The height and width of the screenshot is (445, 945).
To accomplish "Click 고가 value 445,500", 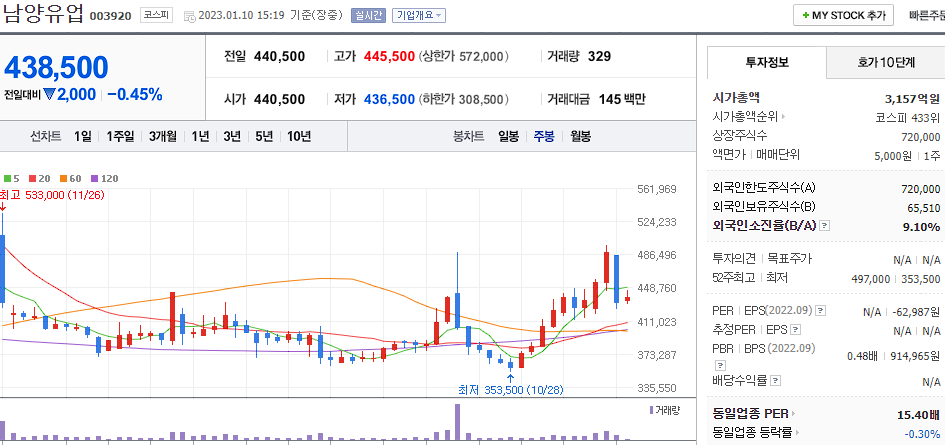I will (389, 57).
